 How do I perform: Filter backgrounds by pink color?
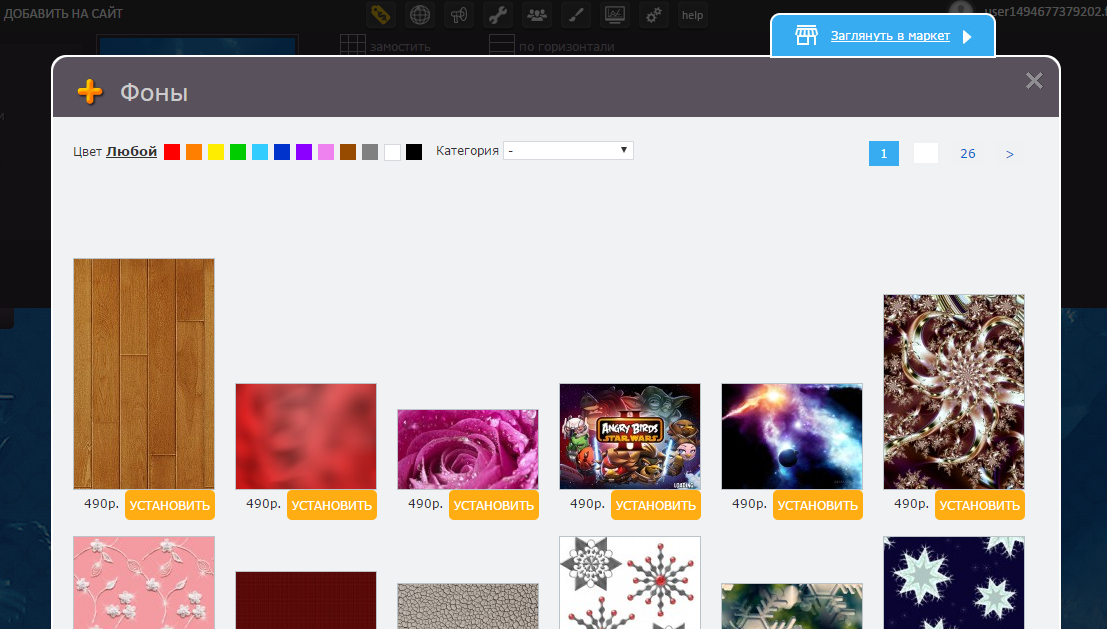[x=325, y=152]
